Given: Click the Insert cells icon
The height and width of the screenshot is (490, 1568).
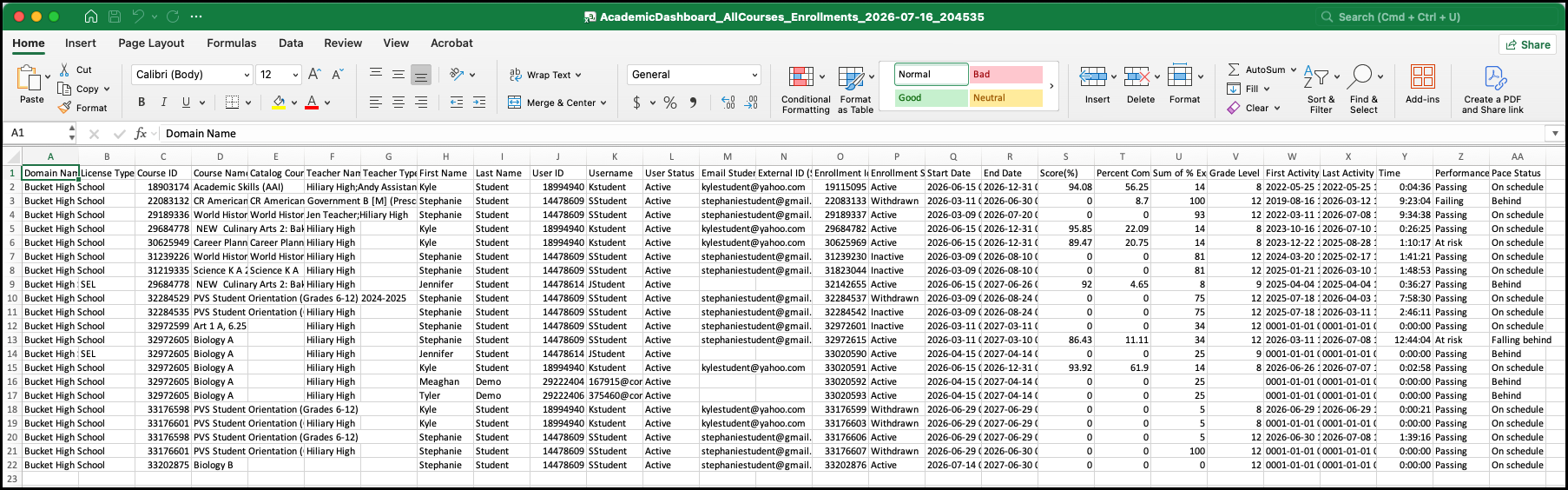Looking at the screenshot, I should coord(1092,76).
